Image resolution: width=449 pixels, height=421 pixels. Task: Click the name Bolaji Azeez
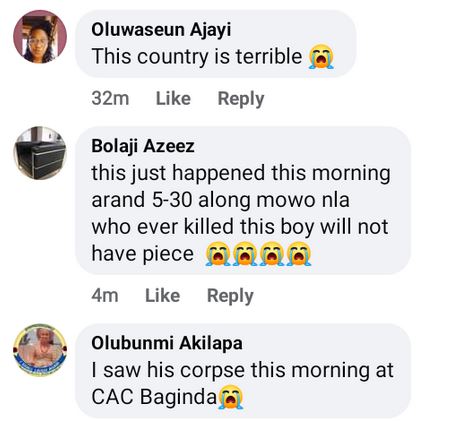143,146
